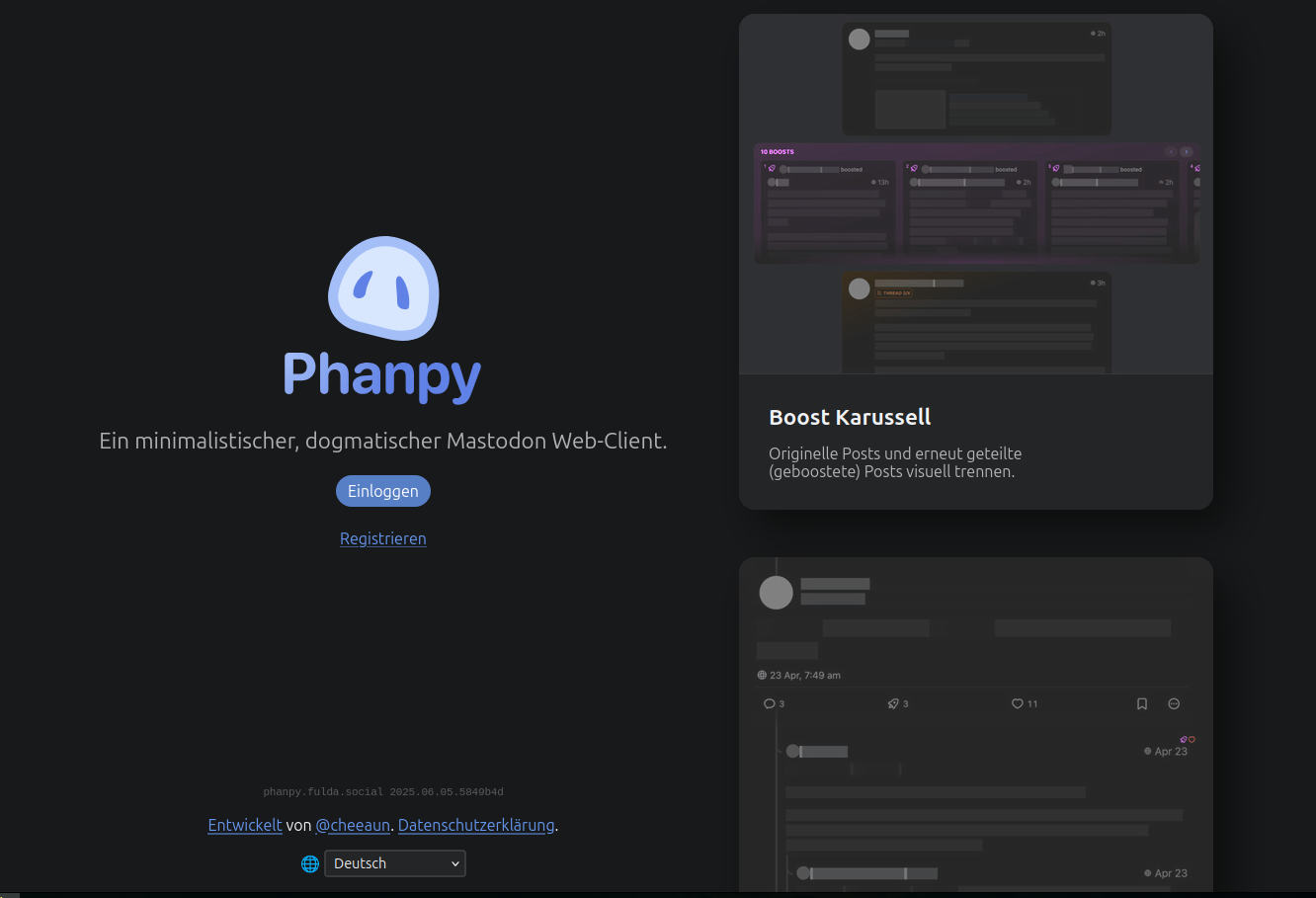The width and height of the screenshot is (1316, 898).
Task: Click the tagline 'Ein minimalistischer, dogmatischer Mastodon Web-Client.'
Action: pyautogui.click(x=383, y=441)
